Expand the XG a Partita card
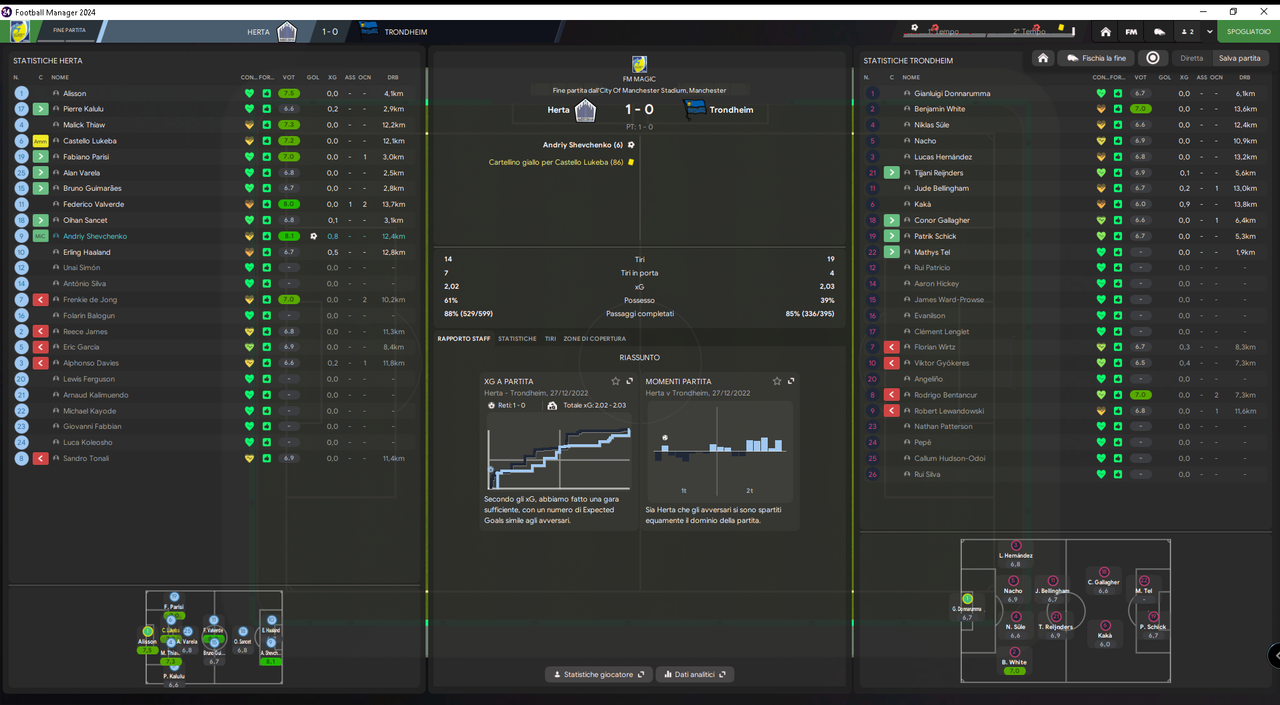 click(x=629, y=381)
